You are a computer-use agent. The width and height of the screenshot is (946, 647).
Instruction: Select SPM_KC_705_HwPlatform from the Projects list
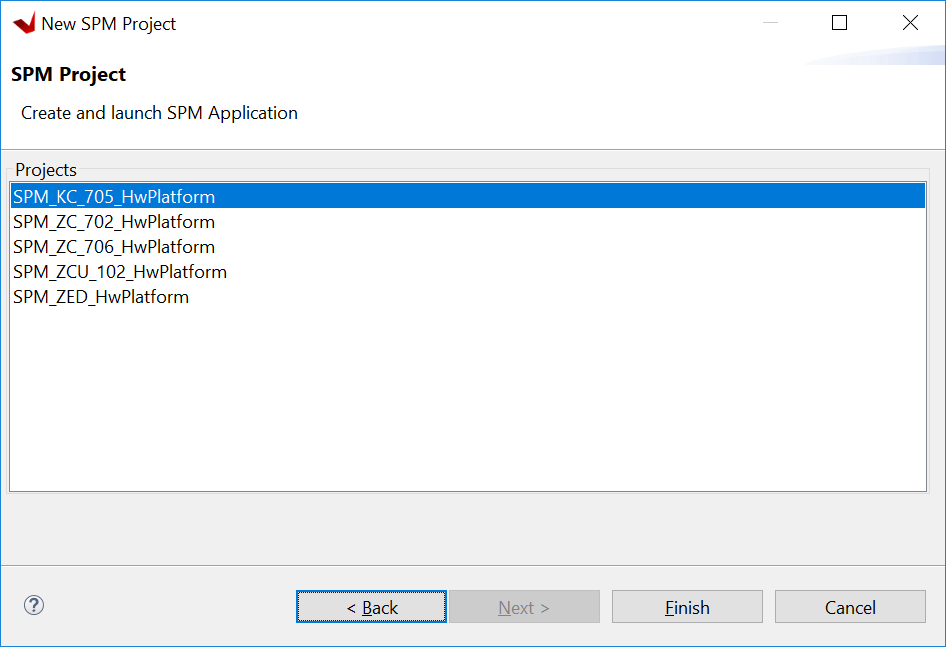113,196
